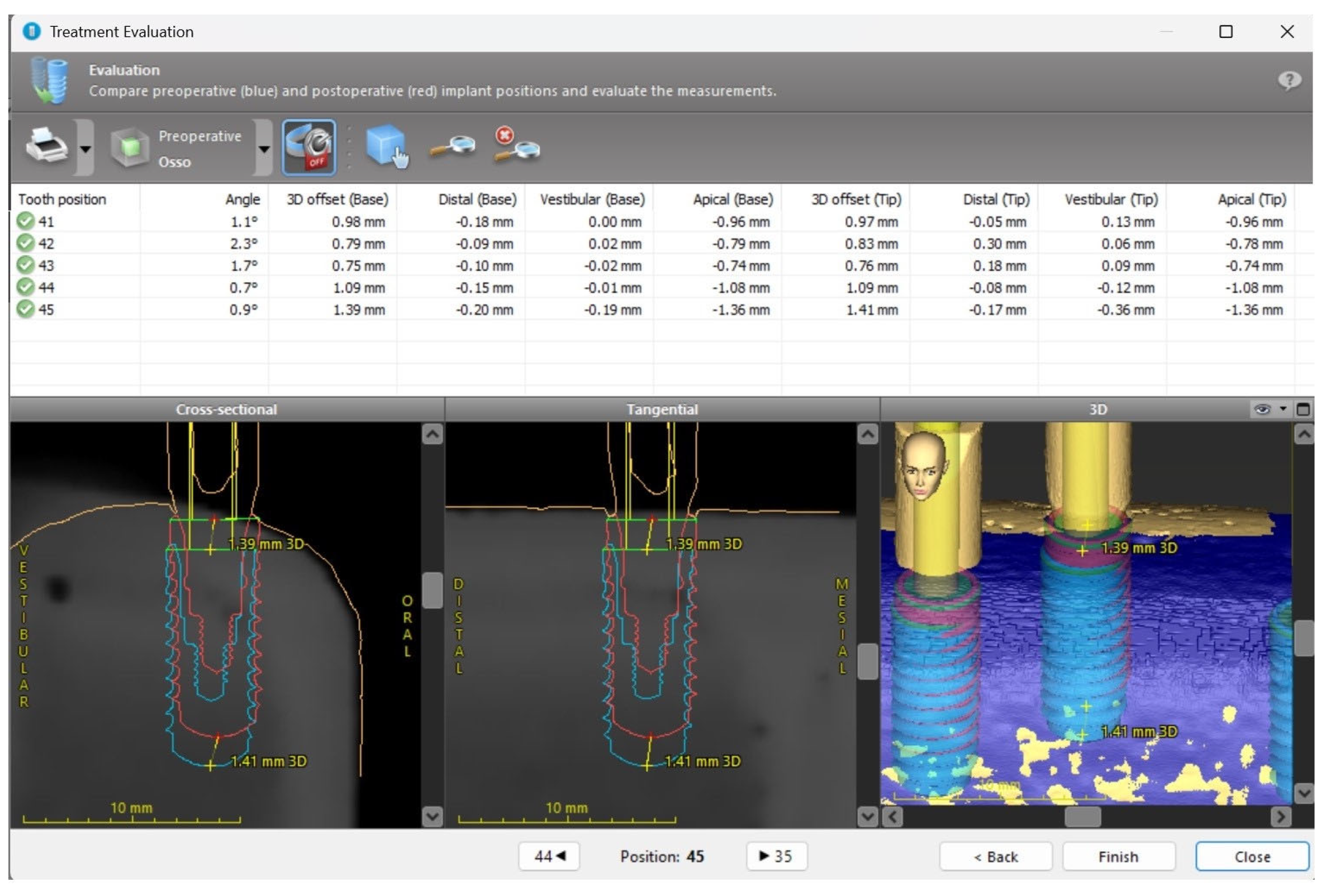Maximize the 3D view panel

1303,409
